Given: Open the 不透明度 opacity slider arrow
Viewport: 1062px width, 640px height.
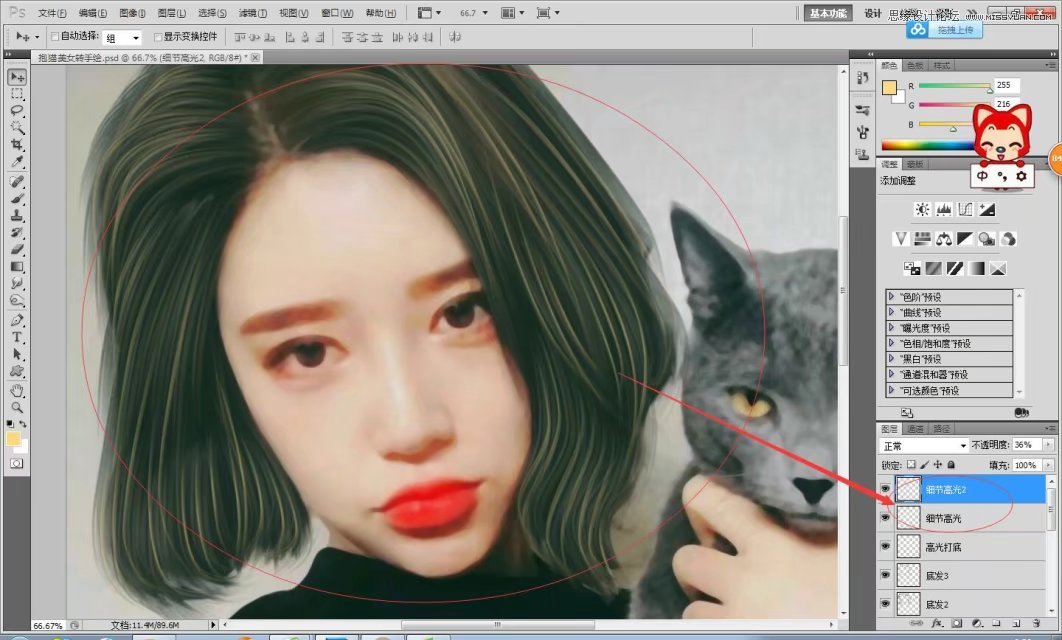Looking at the screenshot, I should (x=1048, y=445).
